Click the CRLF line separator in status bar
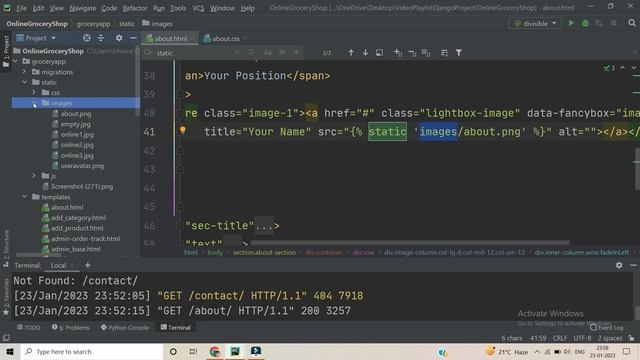The width and height of the screenshot is (640, 360). tap(559, 338)
